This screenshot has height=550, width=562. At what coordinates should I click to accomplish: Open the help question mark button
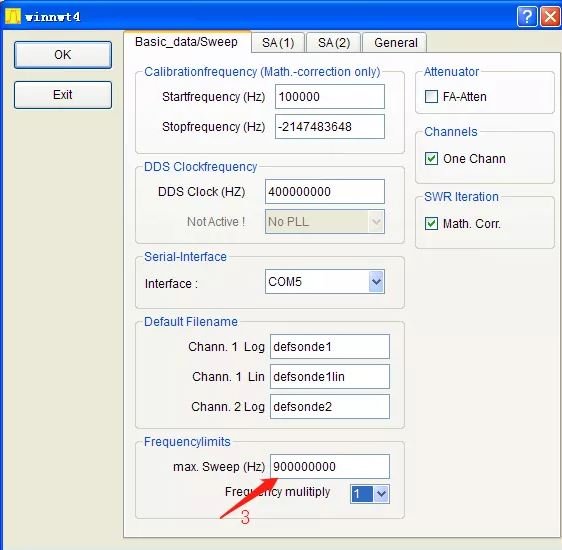[x=527, y=16]
